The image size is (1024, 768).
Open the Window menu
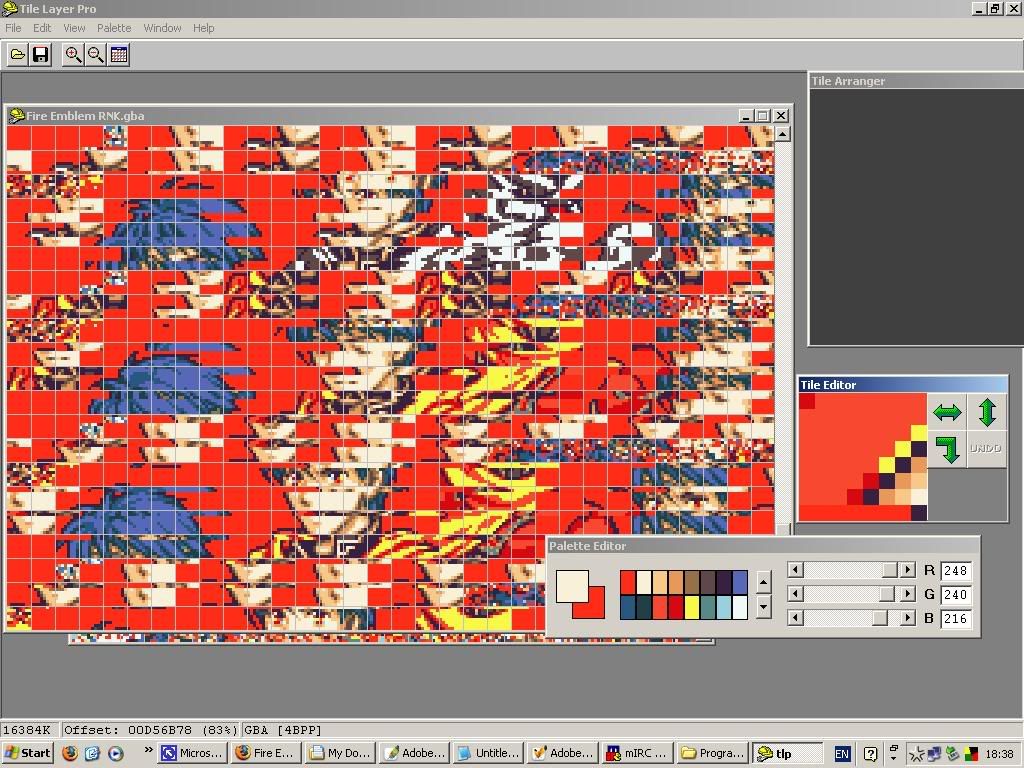pos(162,28)
